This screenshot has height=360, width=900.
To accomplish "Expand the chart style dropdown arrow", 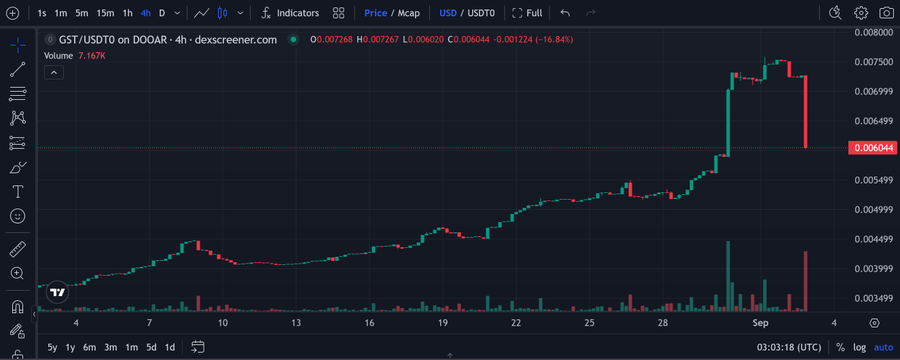I will (240, 13).
